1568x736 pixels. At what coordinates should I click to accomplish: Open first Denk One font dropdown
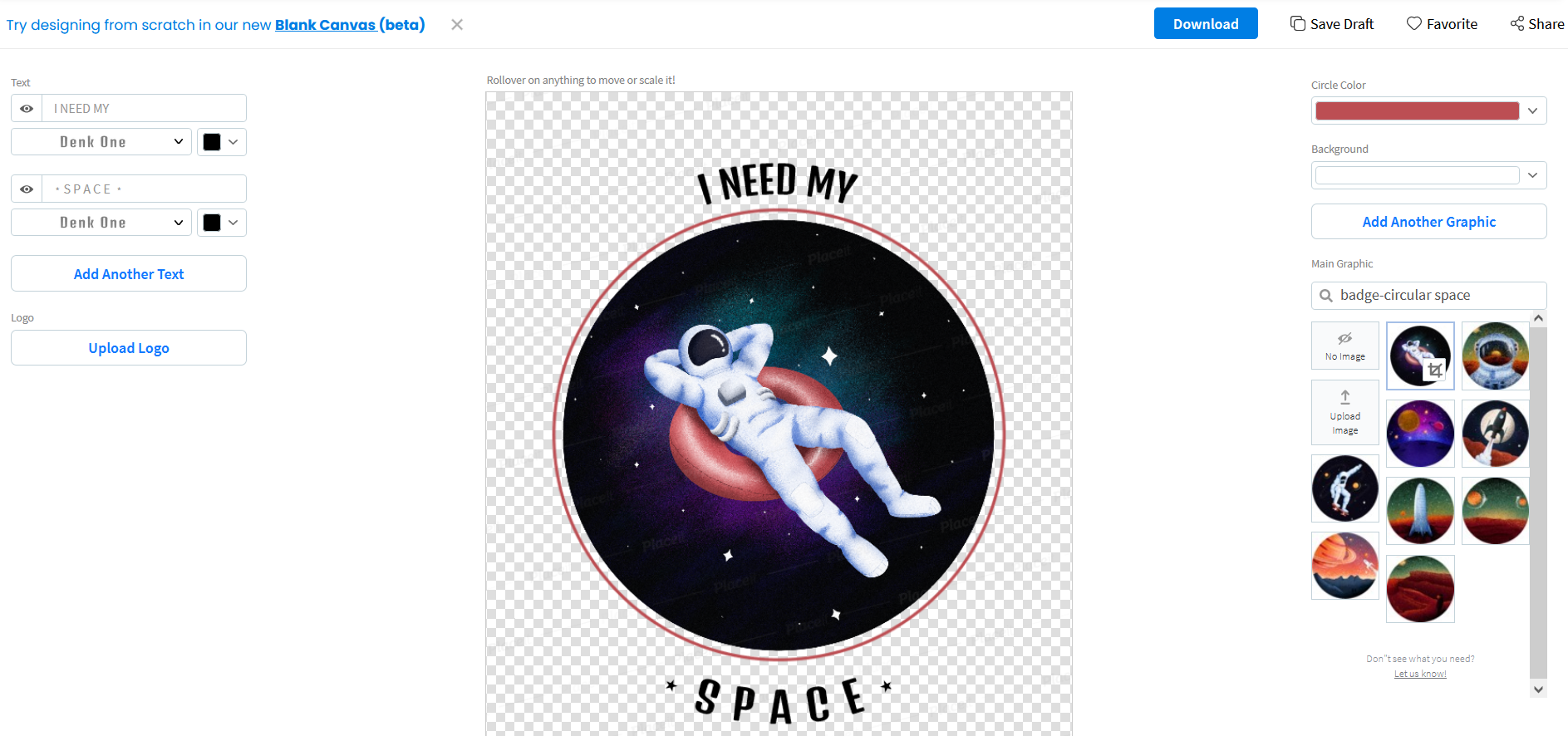pos(101,142)
